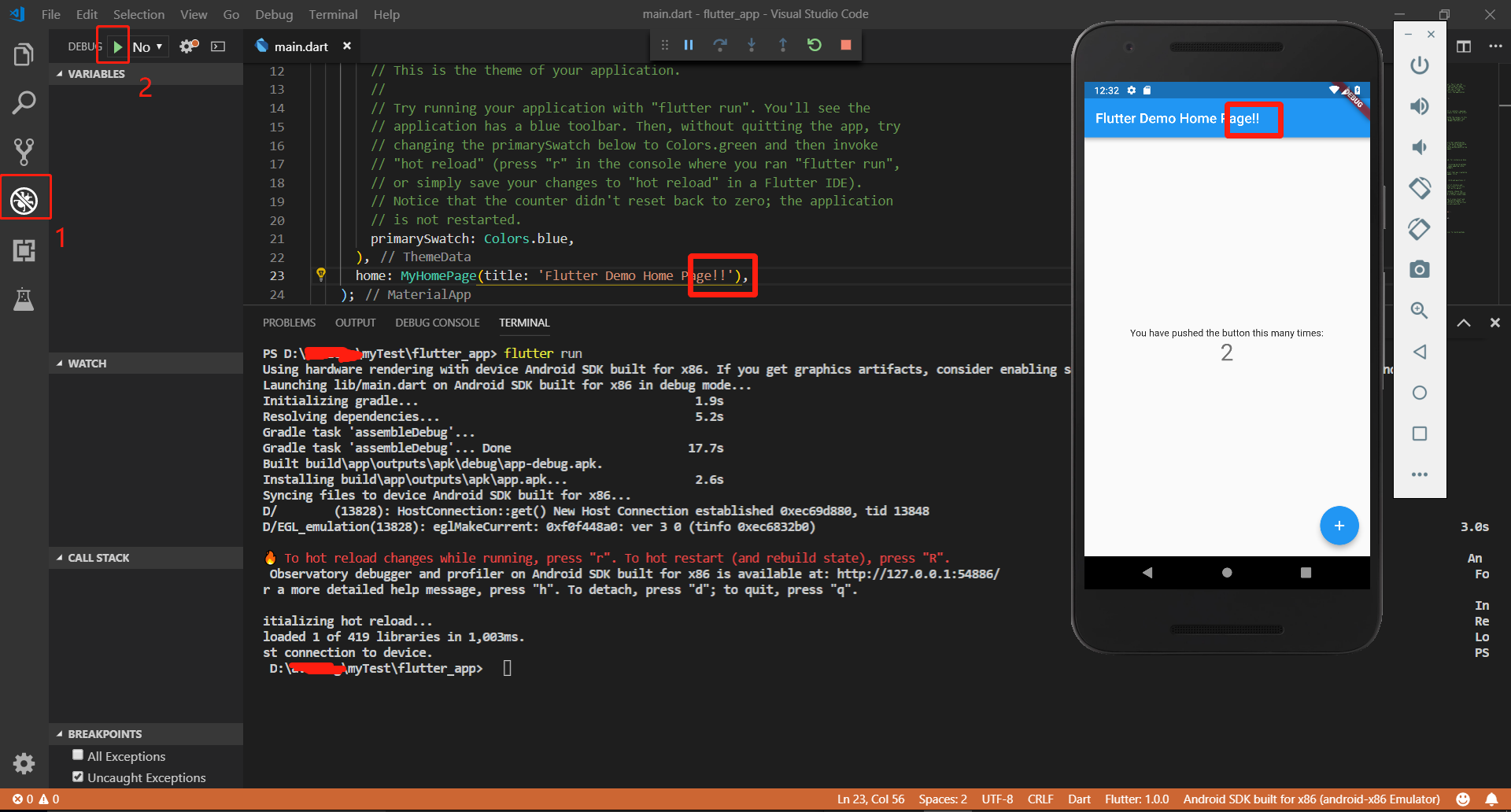Step over in debug toolbar

[x=720, y=45]
